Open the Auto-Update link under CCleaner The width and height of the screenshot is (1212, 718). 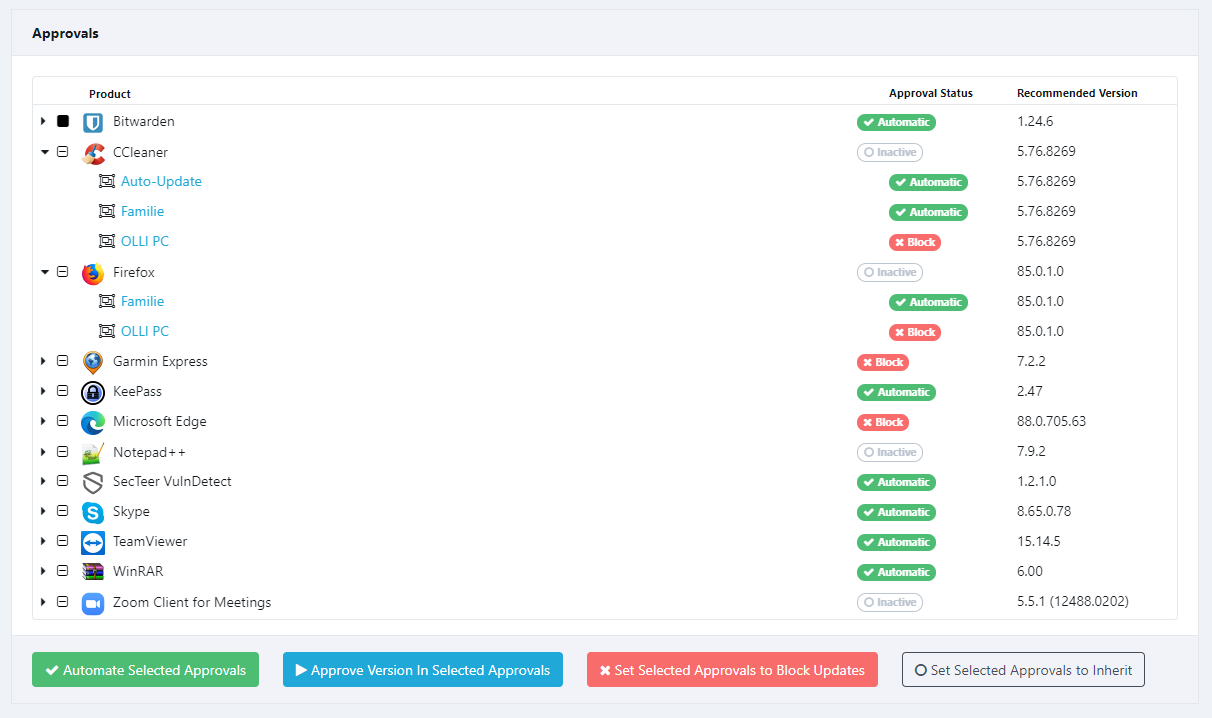(162, 182)
